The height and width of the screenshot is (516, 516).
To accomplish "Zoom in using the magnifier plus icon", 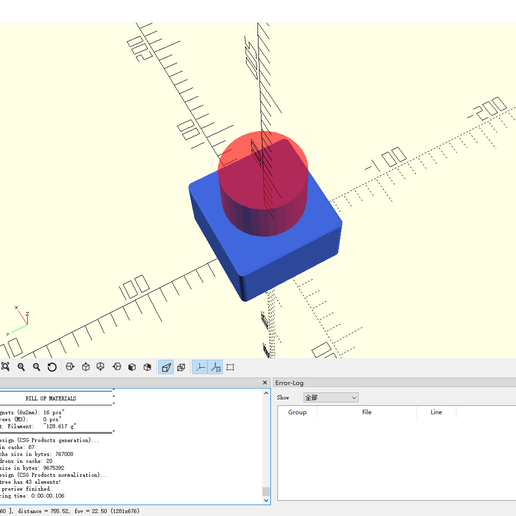I will (21, 367).
